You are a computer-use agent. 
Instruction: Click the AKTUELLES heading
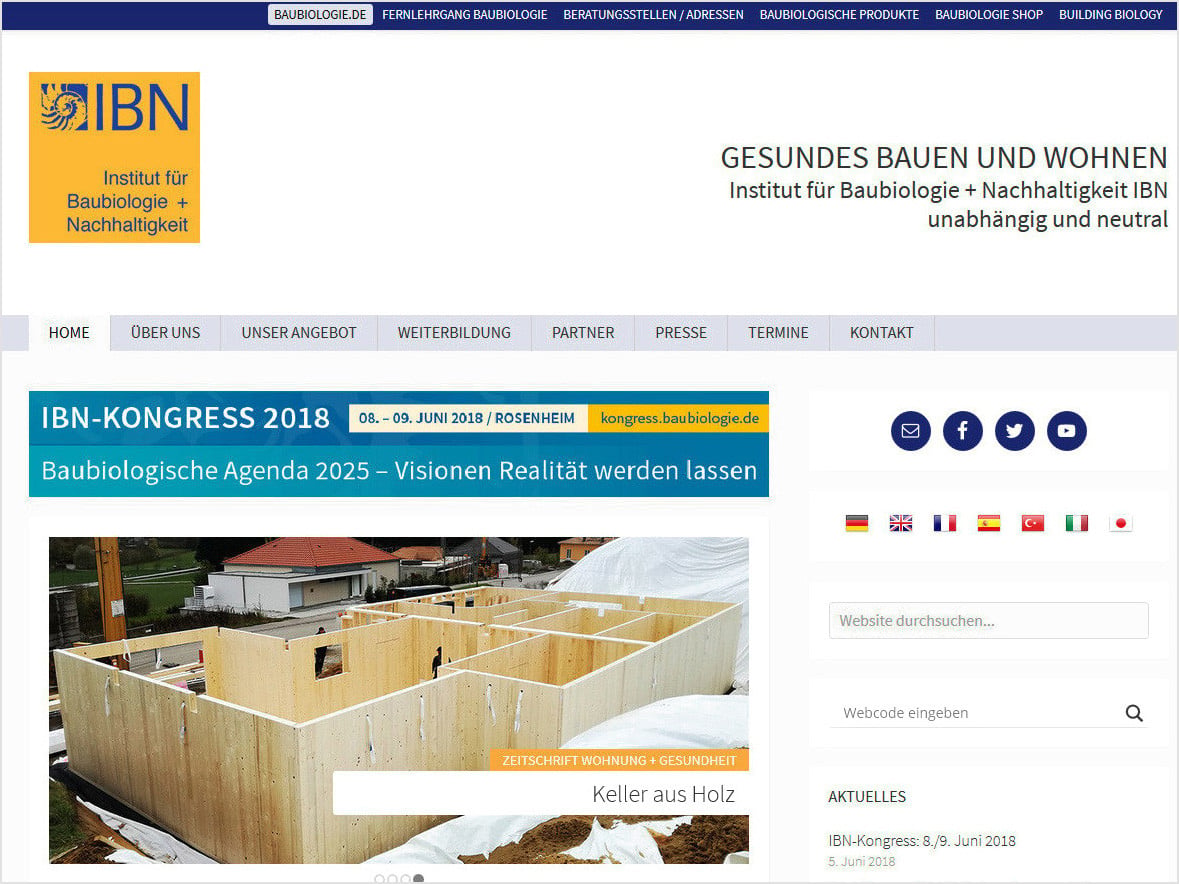[x=867, y=797]
